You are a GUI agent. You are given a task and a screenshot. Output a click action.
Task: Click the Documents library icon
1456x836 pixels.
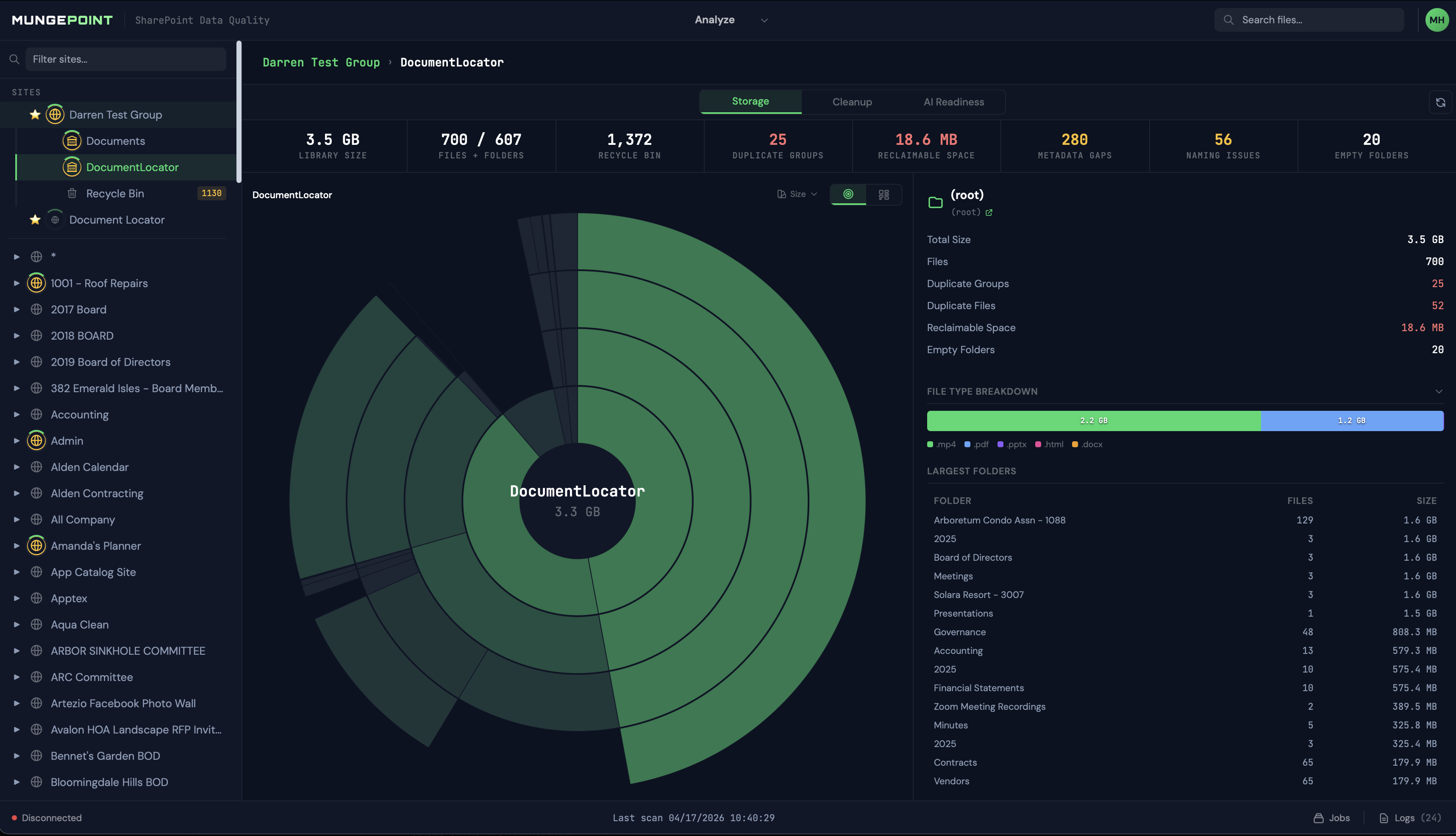[72, 141]
